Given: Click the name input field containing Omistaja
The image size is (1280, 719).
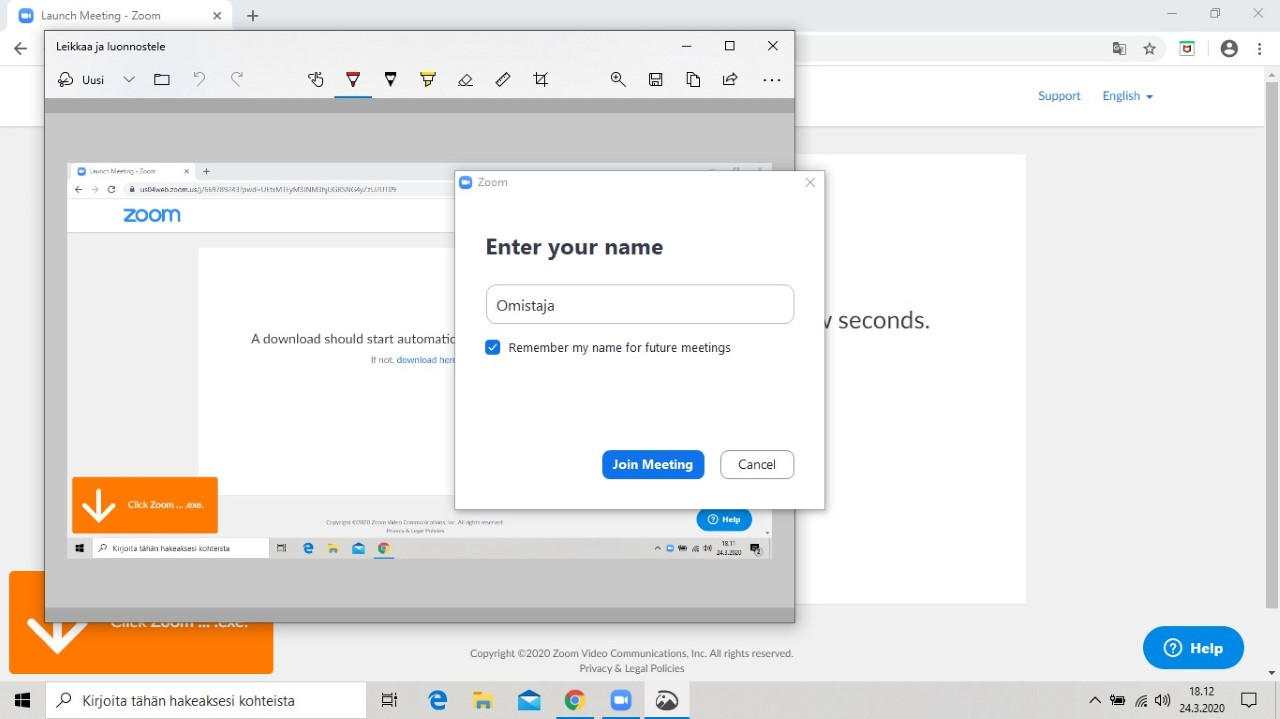Looking at the screenshot, I should pos(640,305).
